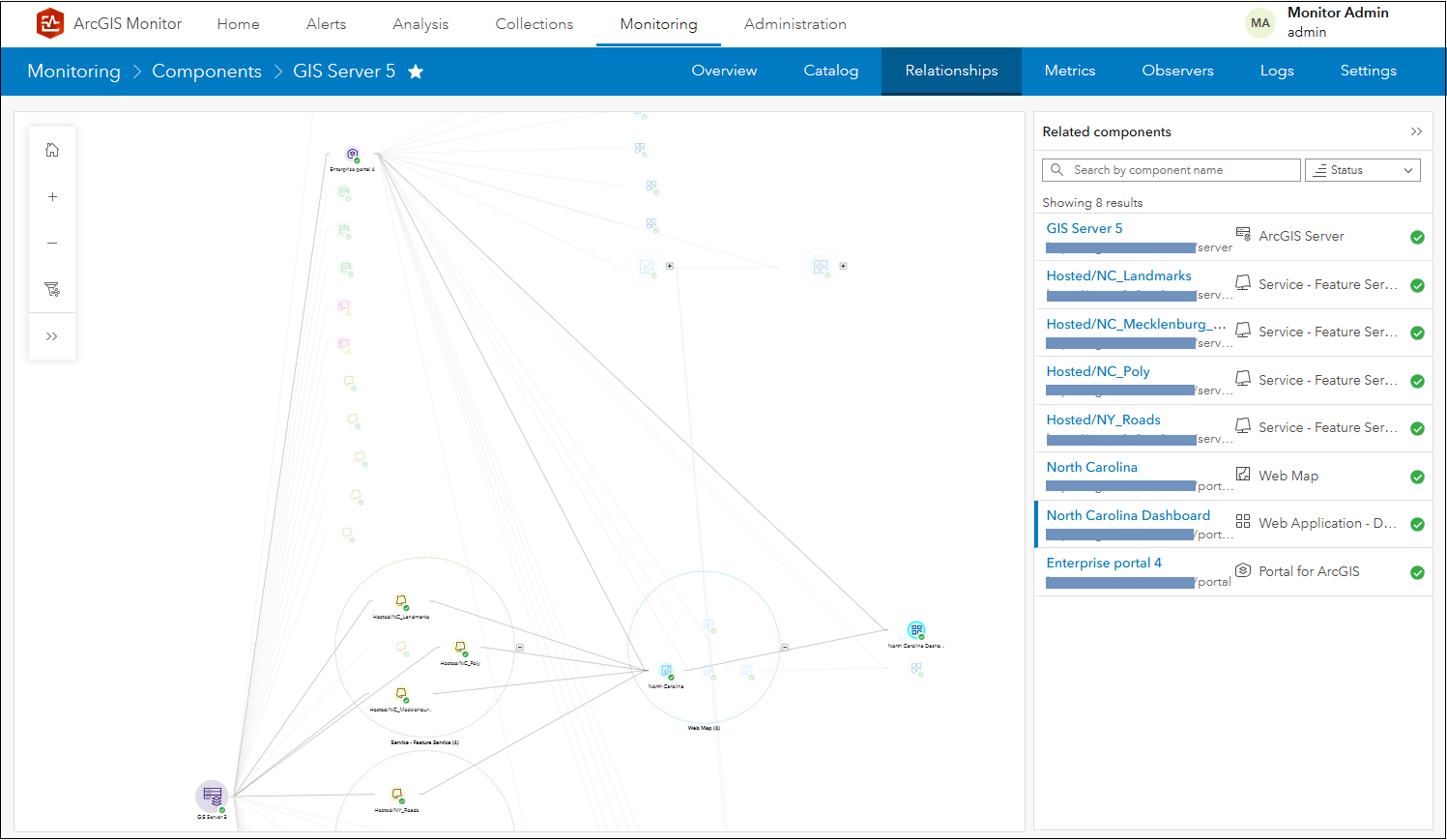Collapse the Service - Feature Service group
The width and height of the screenshot is (1447, 840).
[520, 647]
